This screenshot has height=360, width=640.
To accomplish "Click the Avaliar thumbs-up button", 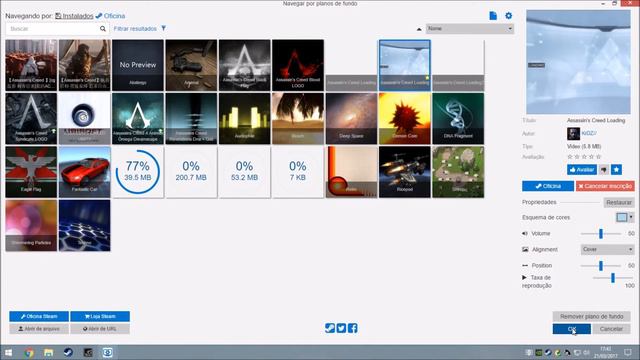I will pyautogui.click(x=582, y=169).
